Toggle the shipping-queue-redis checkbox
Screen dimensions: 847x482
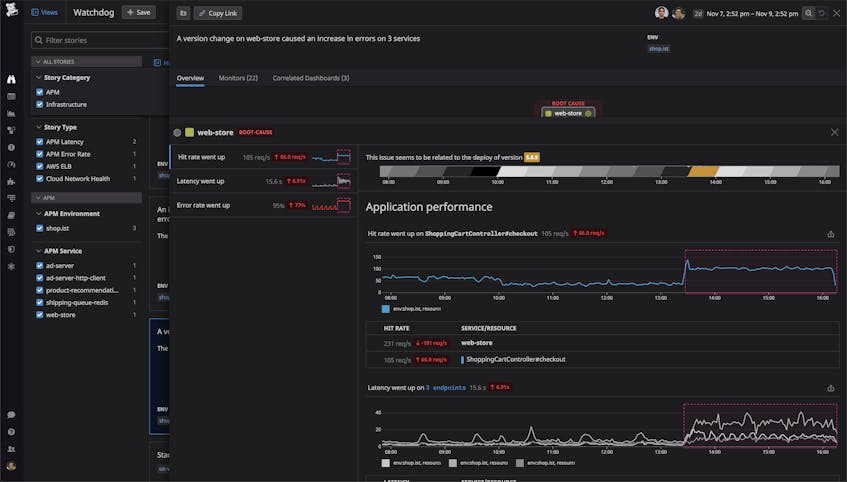(x=39, y=303)
